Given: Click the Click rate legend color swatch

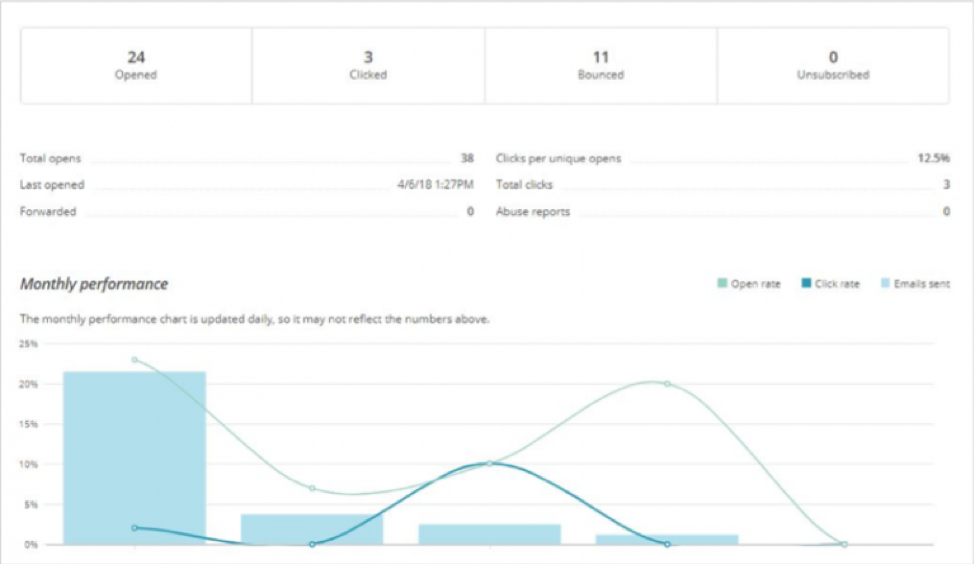Looking at the screenshot, I should [x=805, y=284].
